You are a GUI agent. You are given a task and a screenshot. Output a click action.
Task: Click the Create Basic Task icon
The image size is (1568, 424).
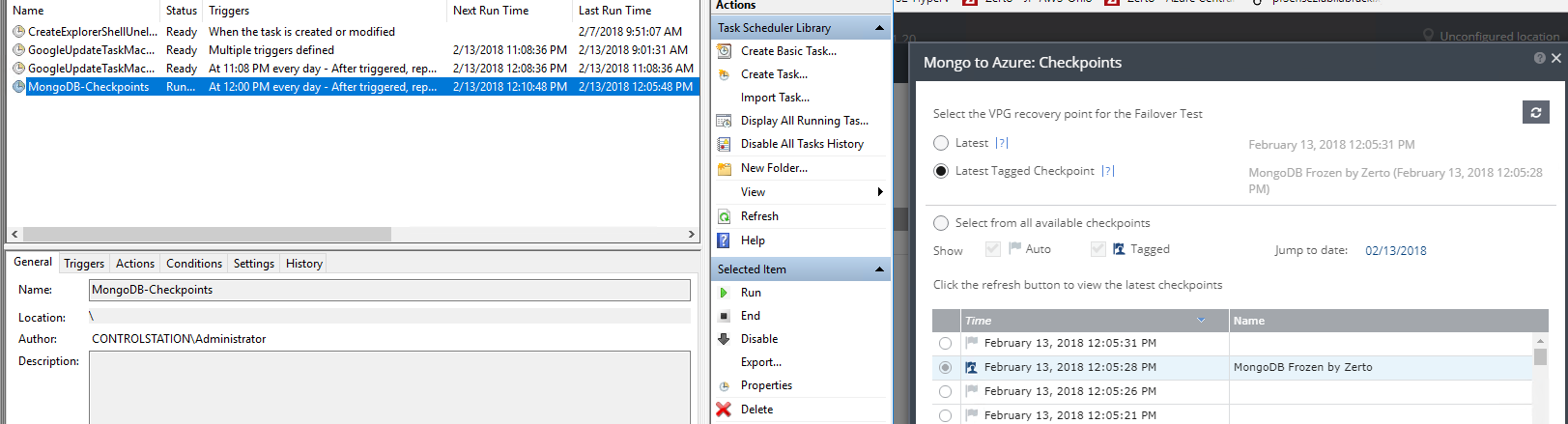[x=724, y=51]
